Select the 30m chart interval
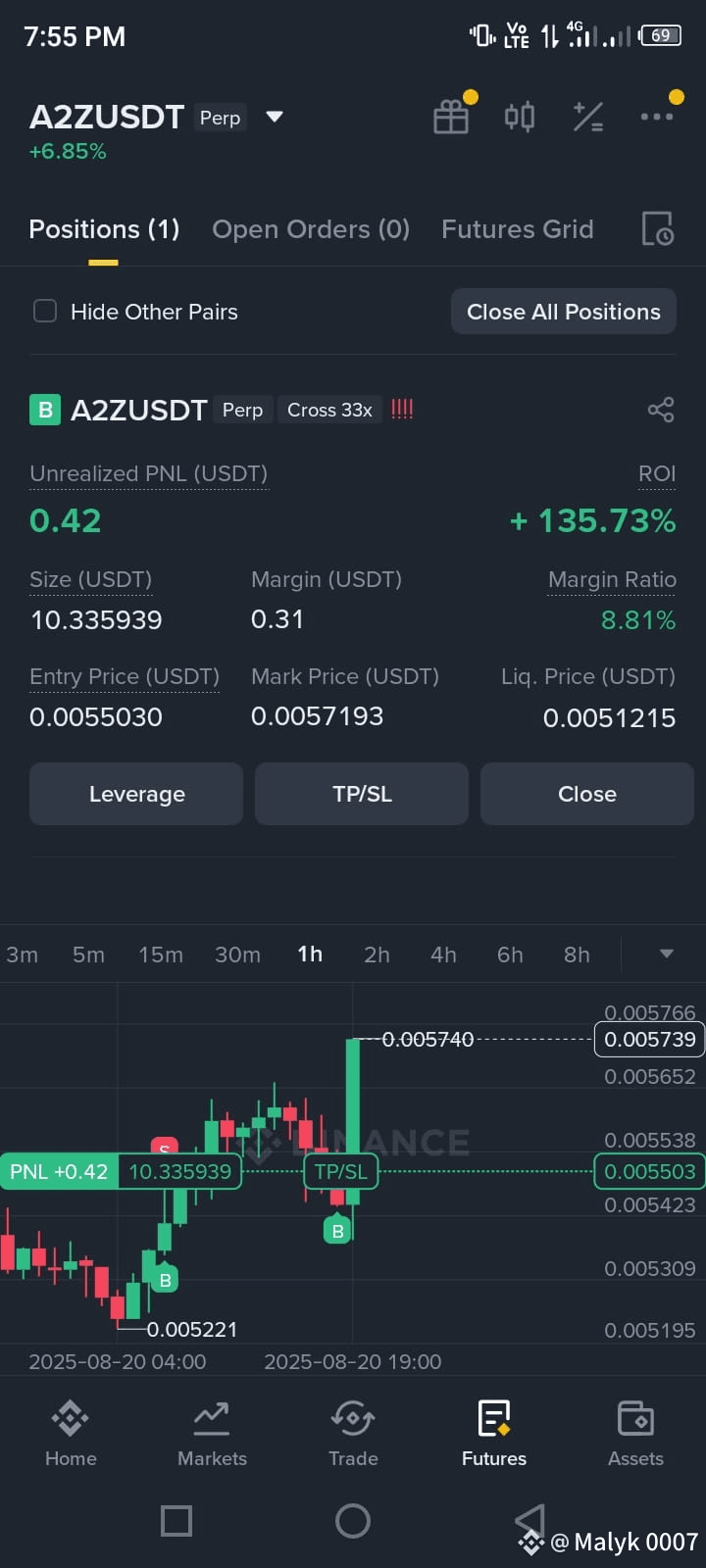The width and height of the screenshot is (706, 1568). (x=237, y=955)
